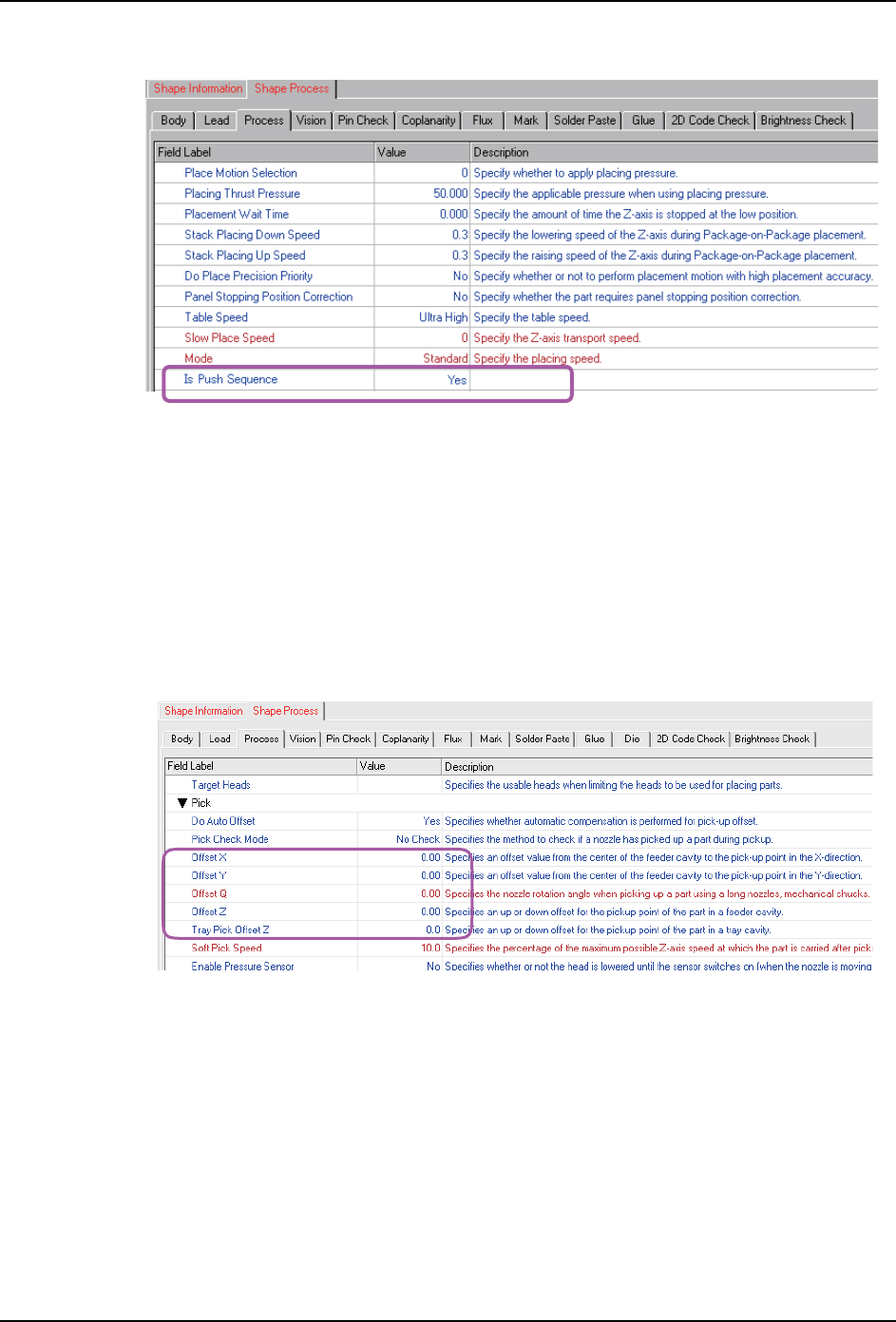The width and height of the screenshot is (896, 1322).
Task: Click the Standard mode value
Action: coord(445,358)
